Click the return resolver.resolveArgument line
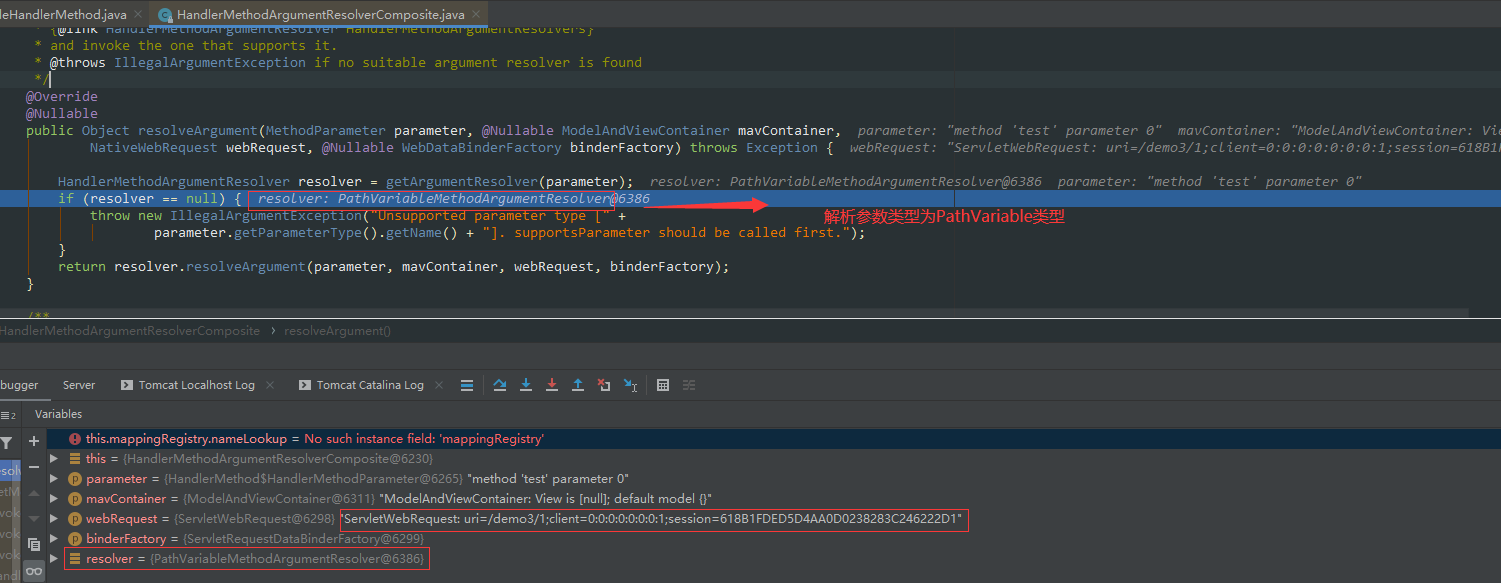The image size is (1501, 583). click(x=394, y=267)
